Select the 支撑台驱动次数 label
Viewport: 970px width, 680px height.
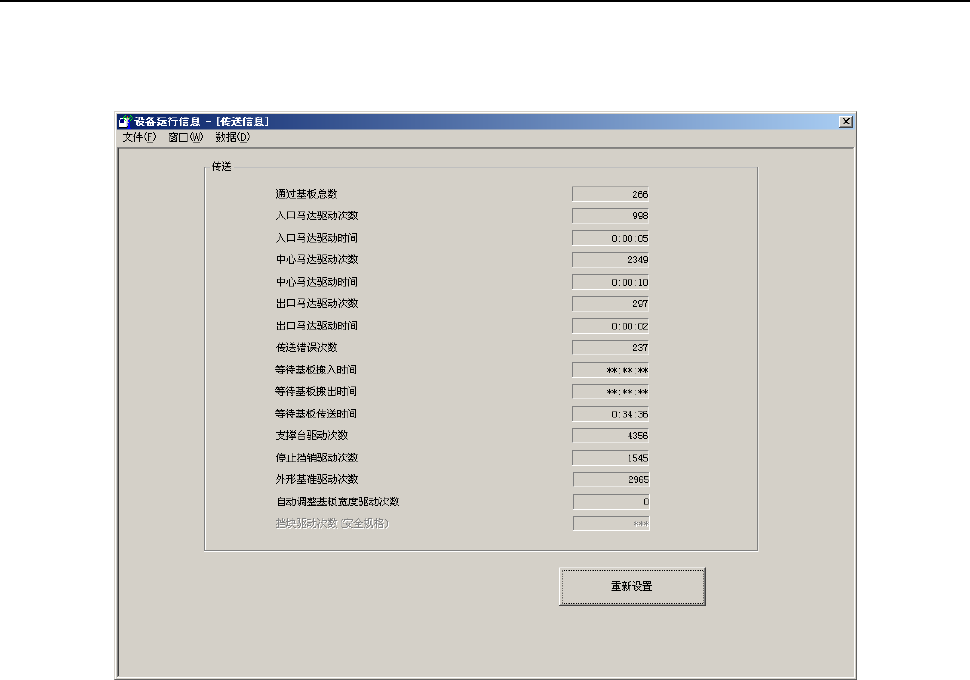[311, 435]
